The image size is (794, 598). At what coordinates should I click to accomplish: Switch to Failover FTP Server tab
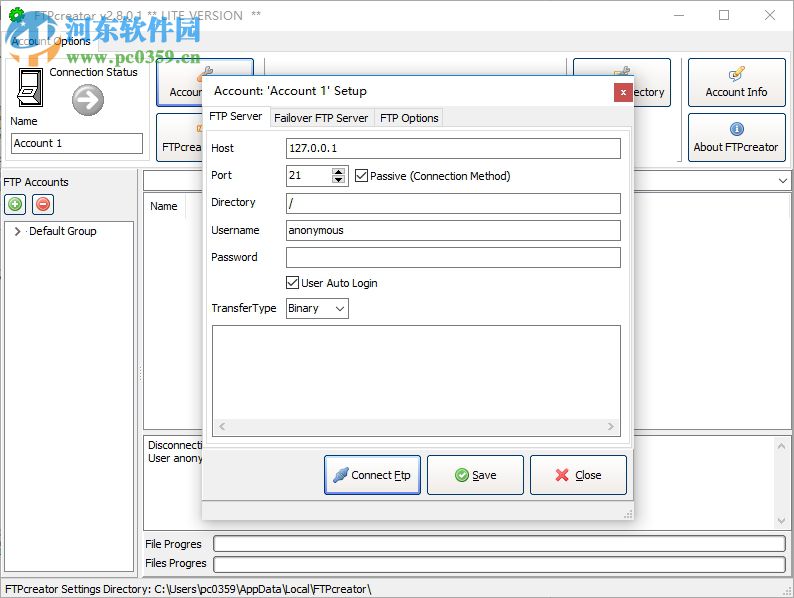point(321,118)
